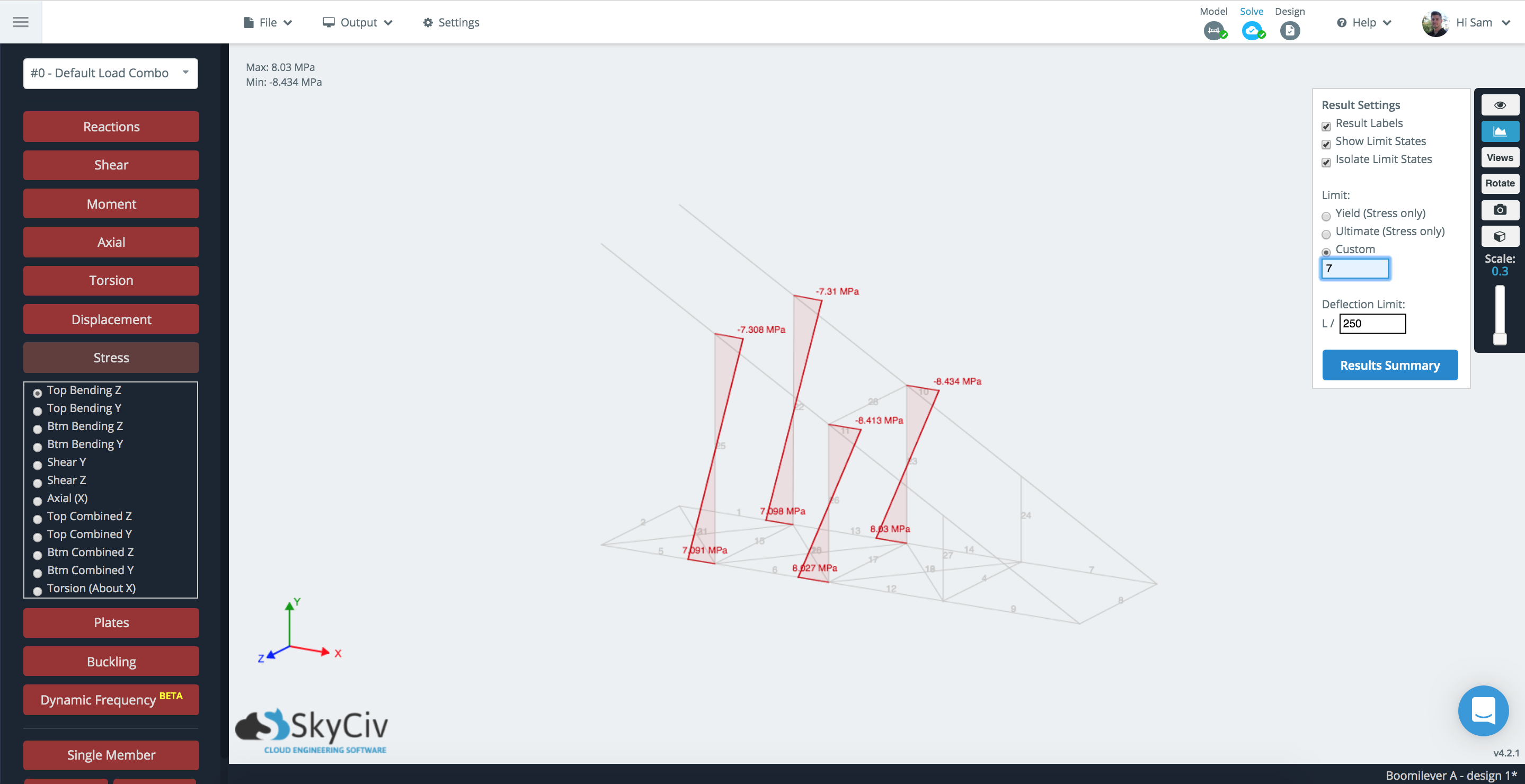The width and height of the screenshot is (1525, 784).
Task: Click the settings/gear icon in toolbar
Action: pyautogui.click(x=428, y=22)
